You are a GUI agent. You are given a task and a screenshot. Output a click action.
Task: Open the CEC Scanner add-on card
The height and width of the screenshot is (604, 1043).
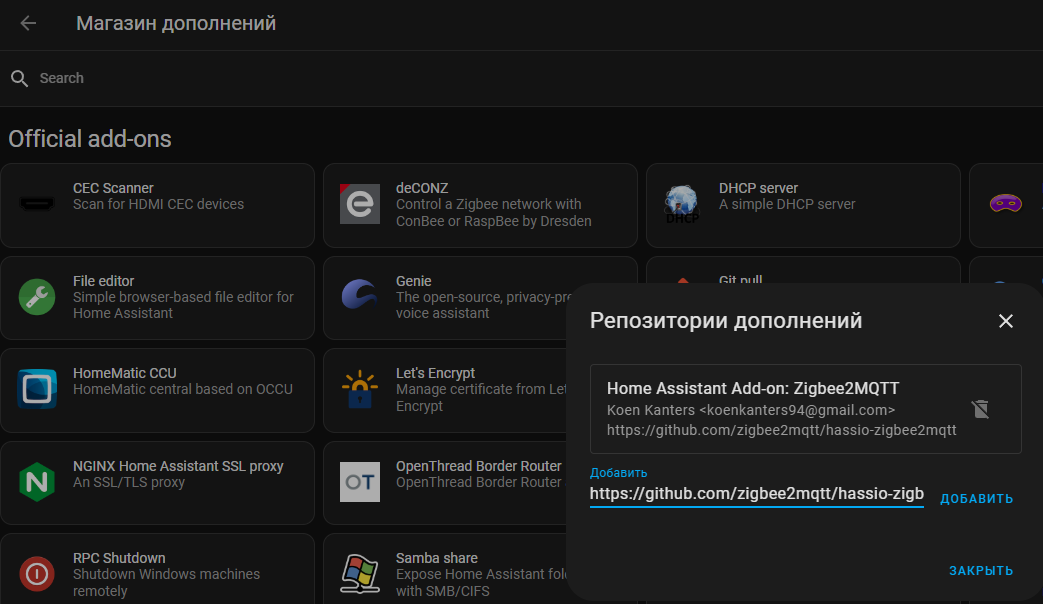[x=157, y=206]
